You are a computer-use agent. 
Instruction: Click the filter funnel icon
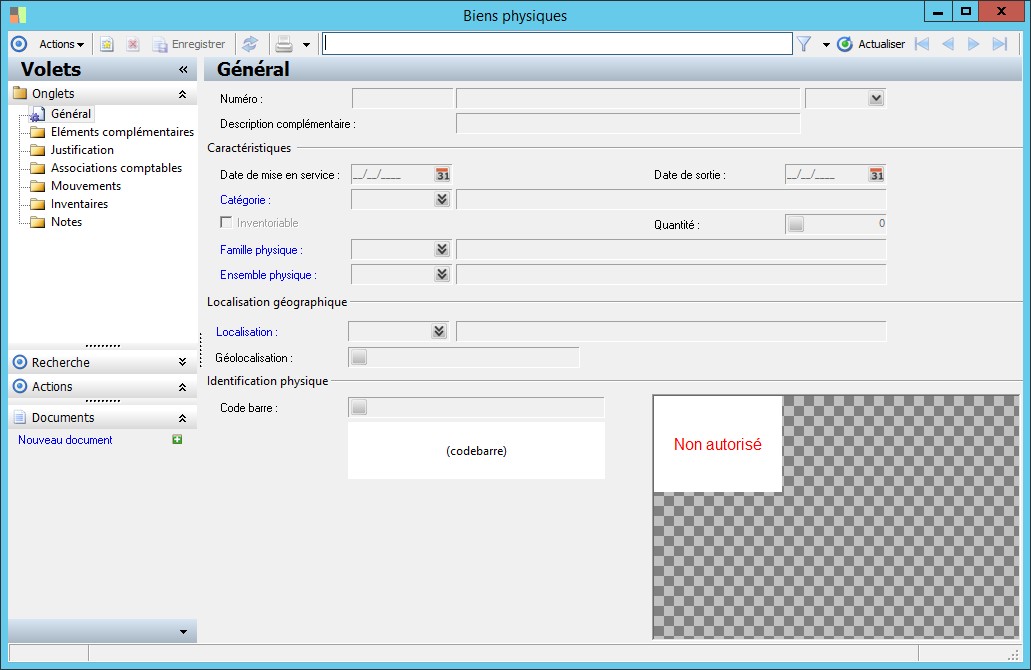pyautogui.click(x=803, y=44)
